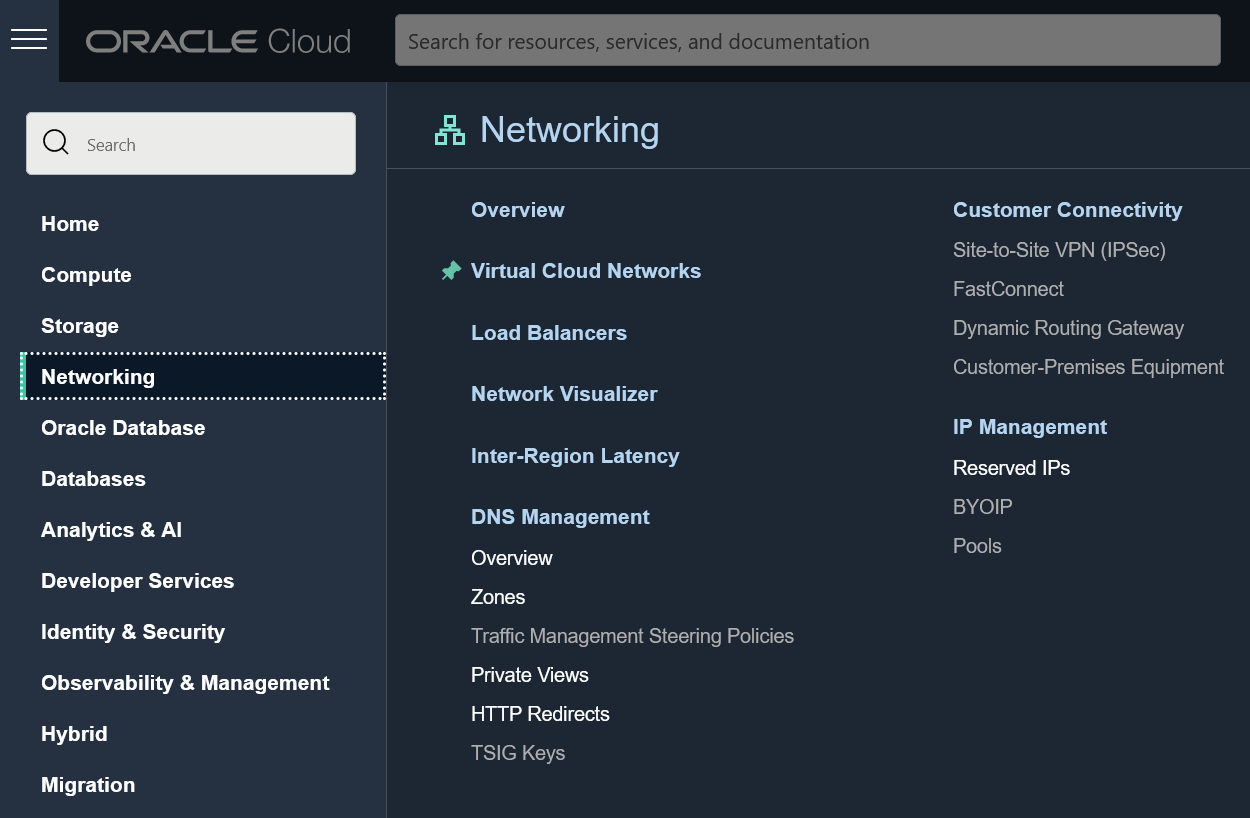Select Observability & Management menu item
Image resolution: width=1250 pixels, height=818 pixels.
point(185,683)
